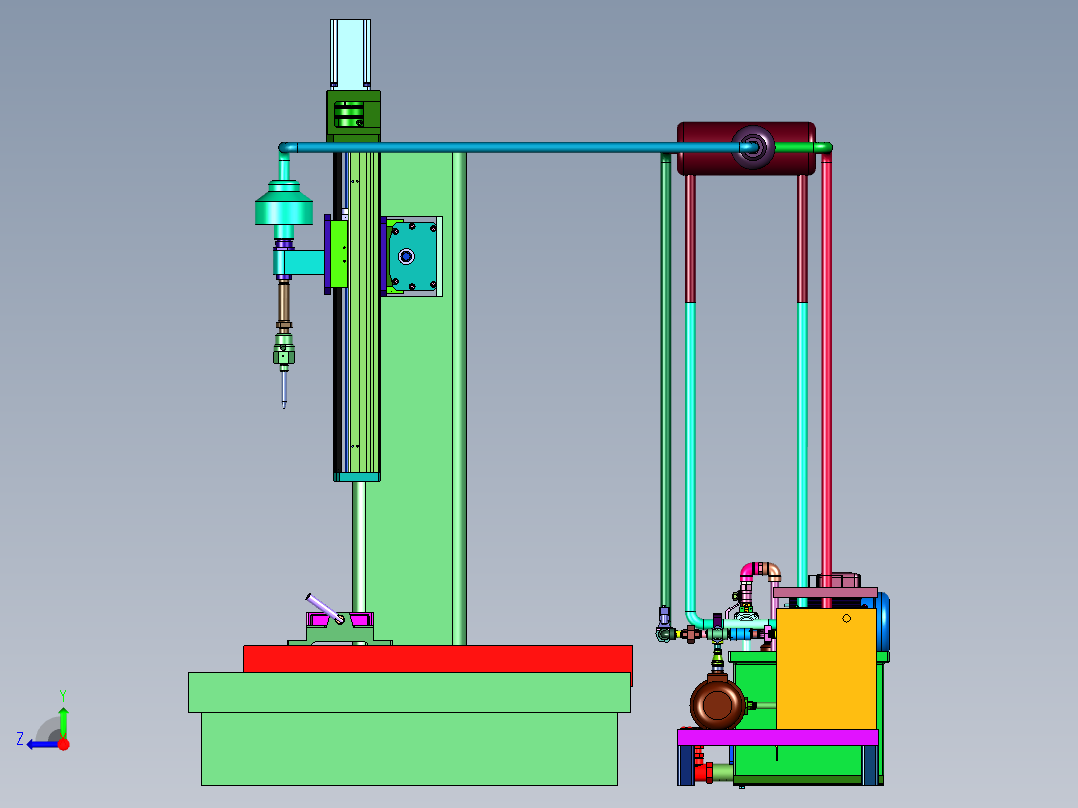The image size is (1078, 808).
Task: Click the Y axis label
Action: pyautogui.click(x=63, y=696)
